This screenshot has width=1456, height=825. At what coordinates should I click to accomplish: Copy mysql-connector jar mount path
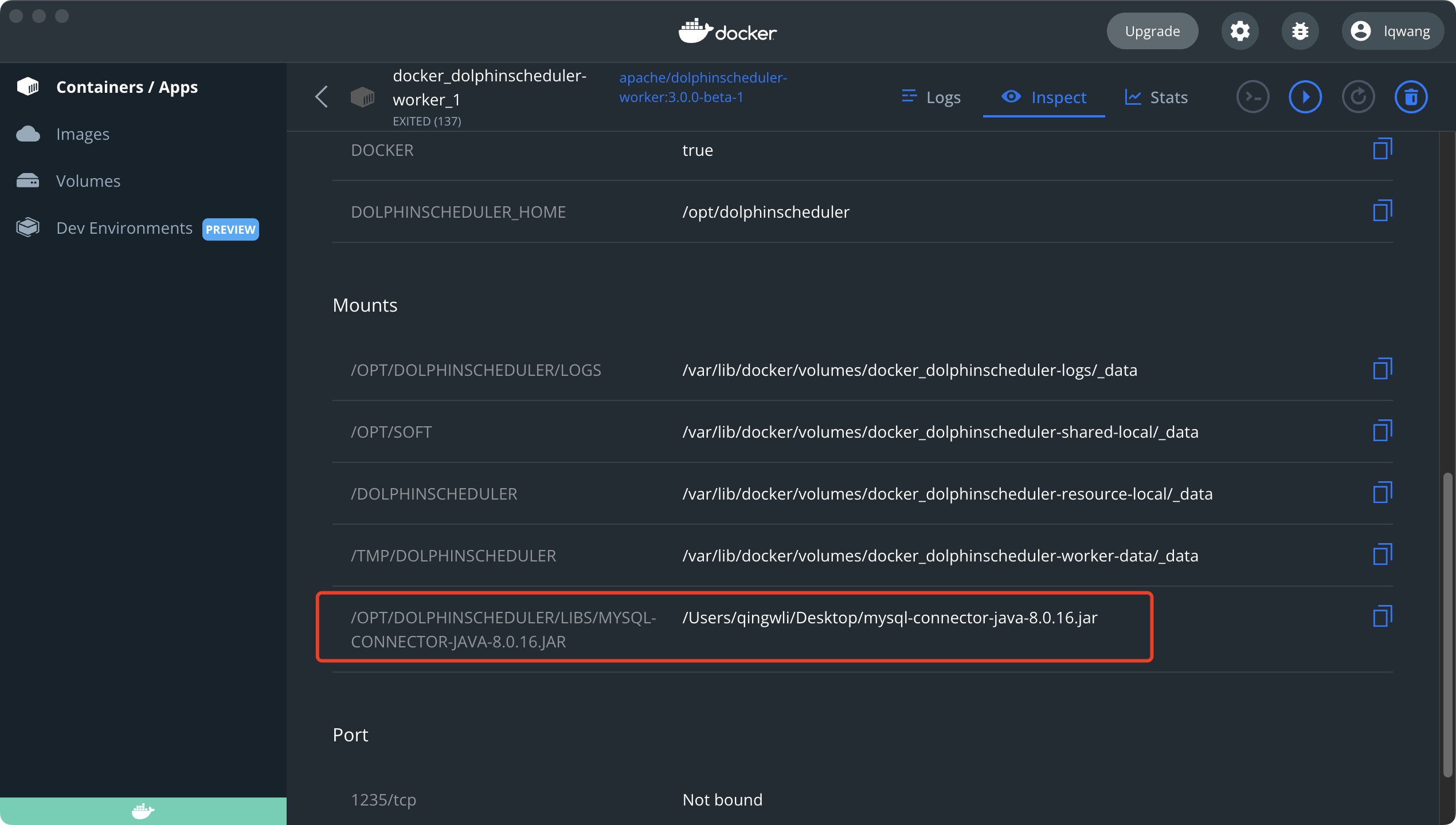tap(1382, 616)
